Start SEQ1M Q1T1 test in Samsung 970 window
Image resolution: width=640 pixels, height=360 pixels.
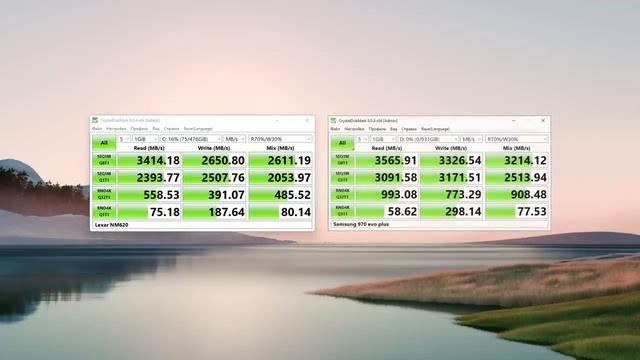[342, 177]
